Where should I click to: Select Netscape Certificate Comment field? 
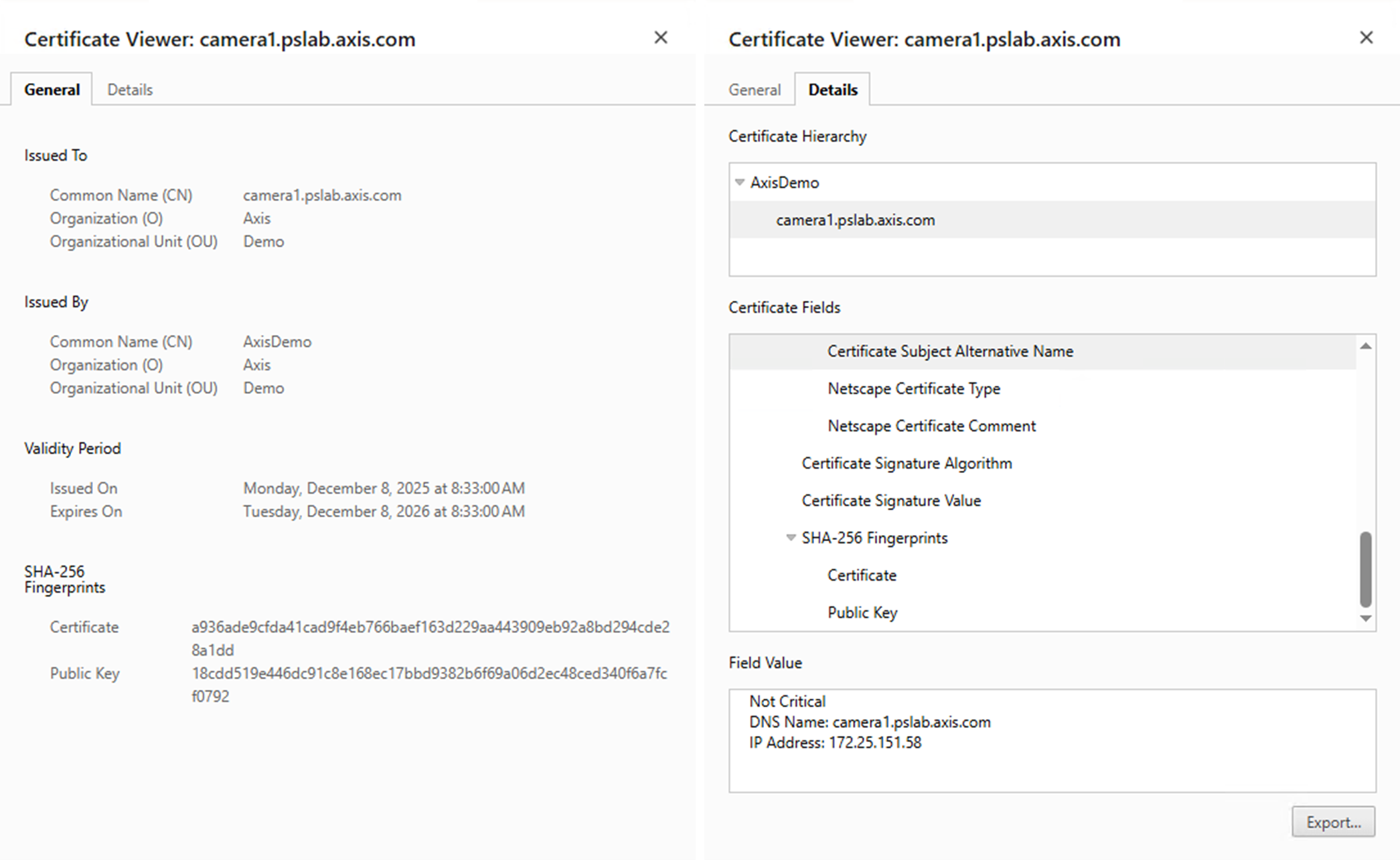click(931, 427)
